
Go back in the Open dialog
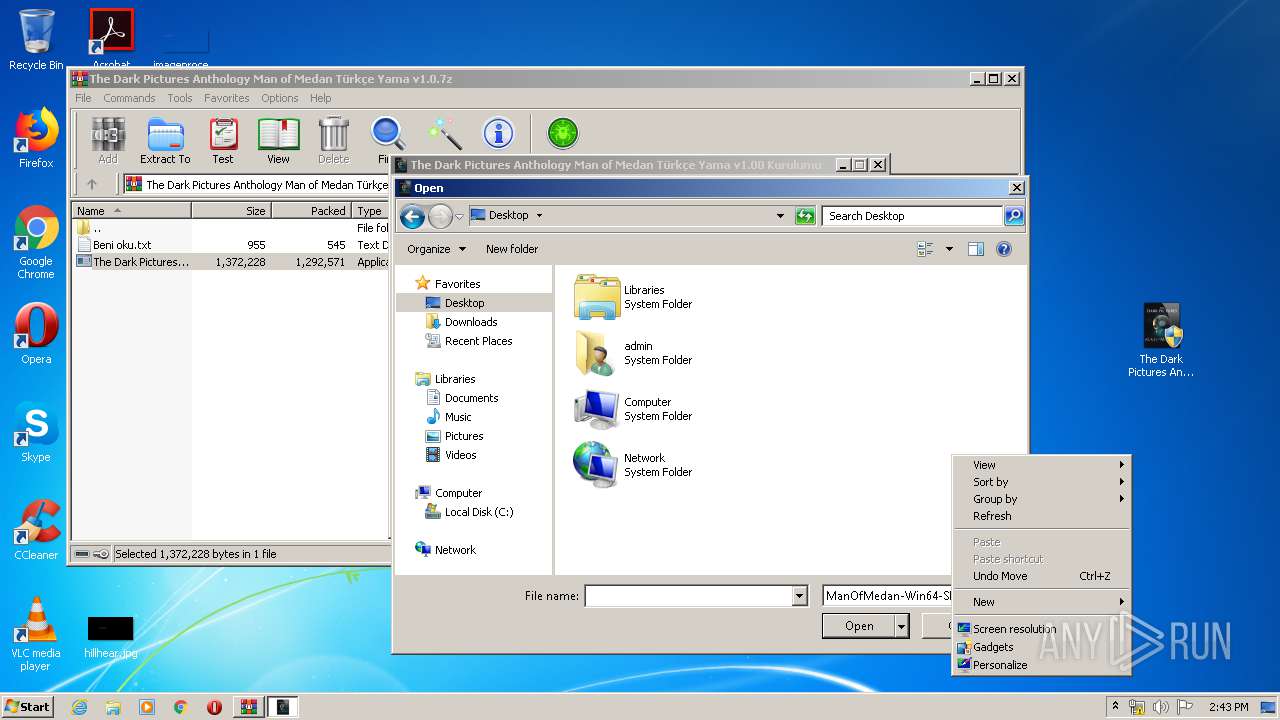(412, 216)
